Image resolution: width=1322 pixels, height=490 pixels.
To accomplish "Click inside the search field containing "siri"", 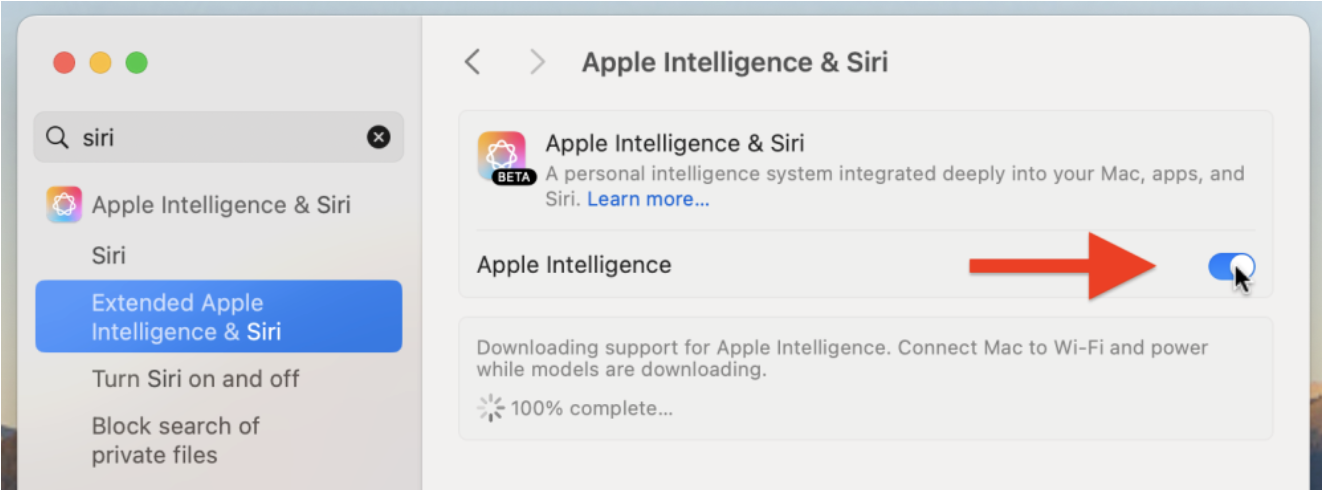I will click(220, 137).
